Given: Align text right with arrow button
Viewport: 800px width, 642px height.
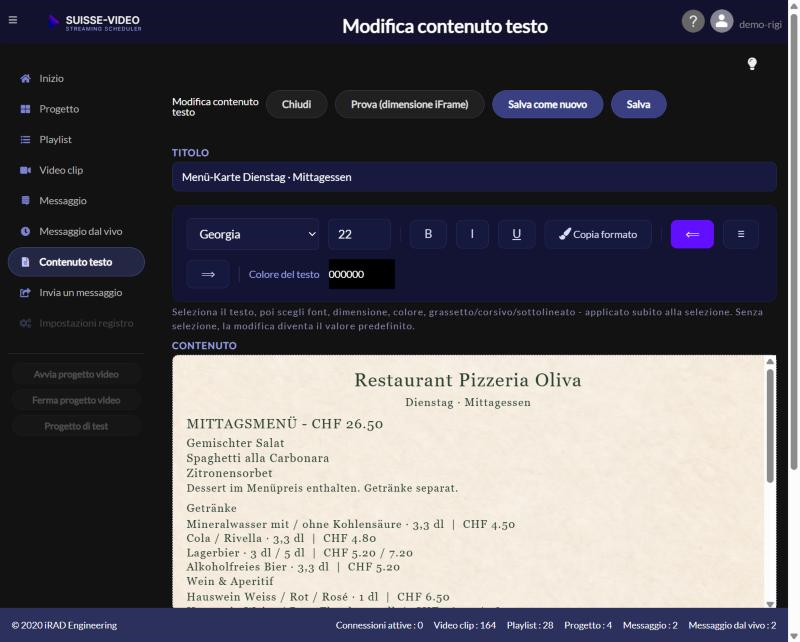Looking at the screenshot, I should (208, 275).
